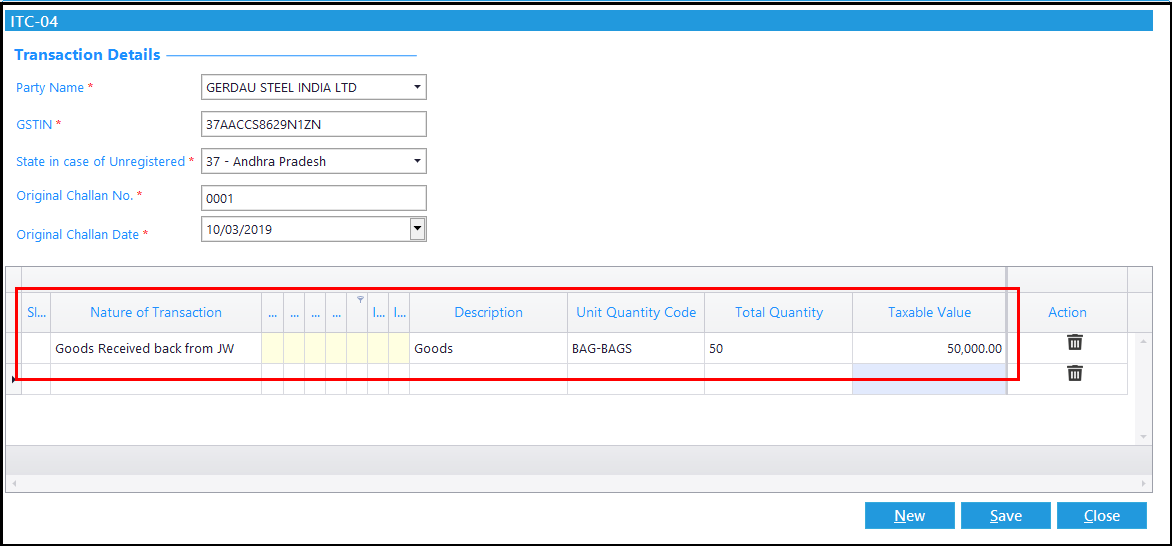
Task: Click the filter icon in the grid header
Action: pos(360,299)
